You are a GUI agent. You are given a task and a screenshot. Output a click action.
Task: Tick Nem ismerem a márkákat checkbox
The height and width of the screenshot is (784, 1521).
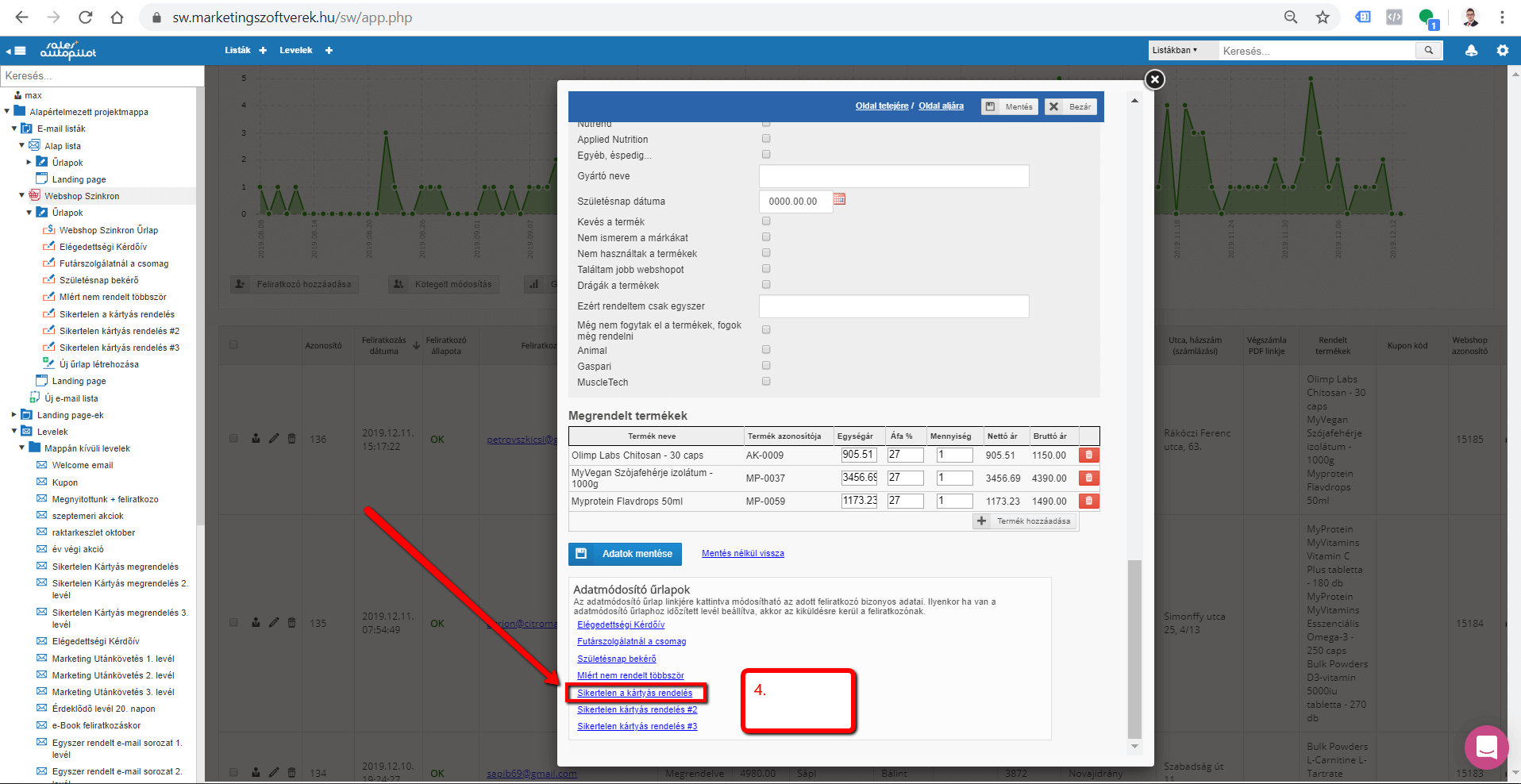pos(766,237)
